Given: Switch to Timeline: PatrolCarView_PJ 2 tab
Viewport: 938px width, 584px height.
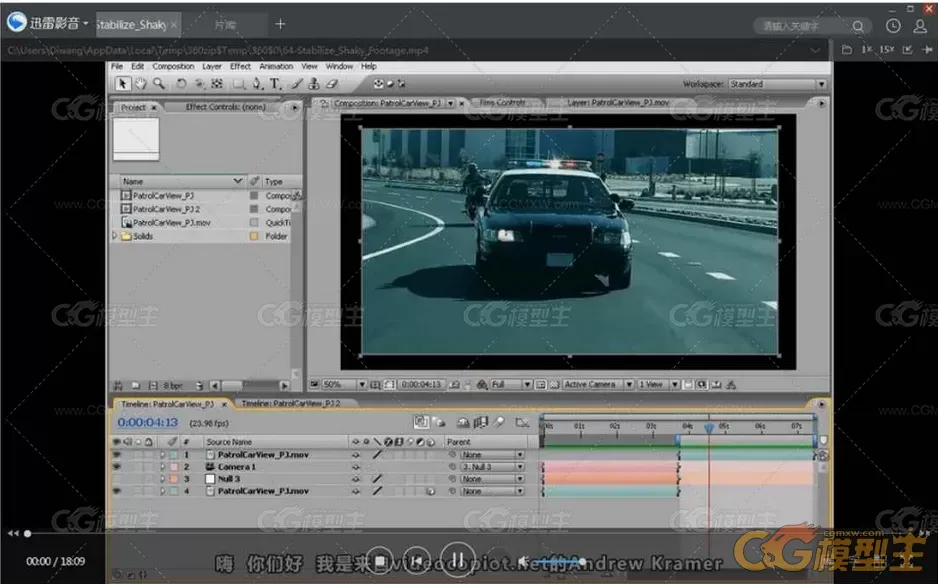Looking at the screenshot, I should [291, 404].
